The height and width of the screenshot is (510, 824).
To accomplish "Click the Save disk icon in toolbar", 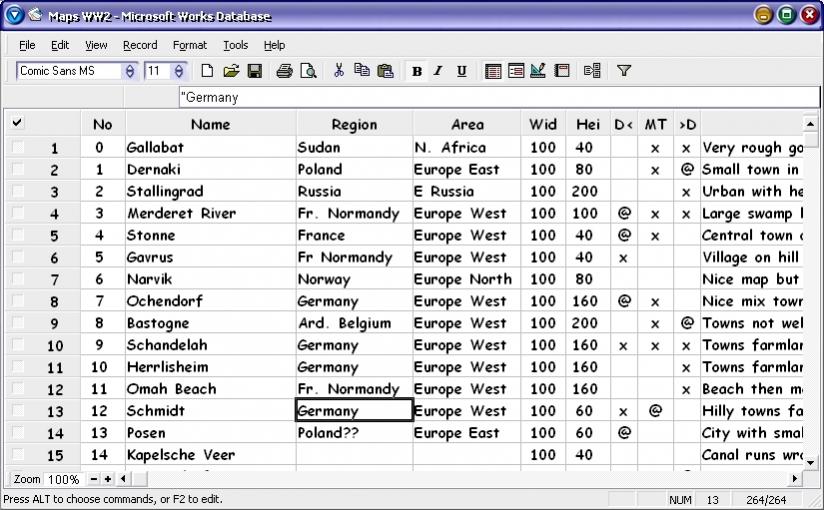I will 254,71.
